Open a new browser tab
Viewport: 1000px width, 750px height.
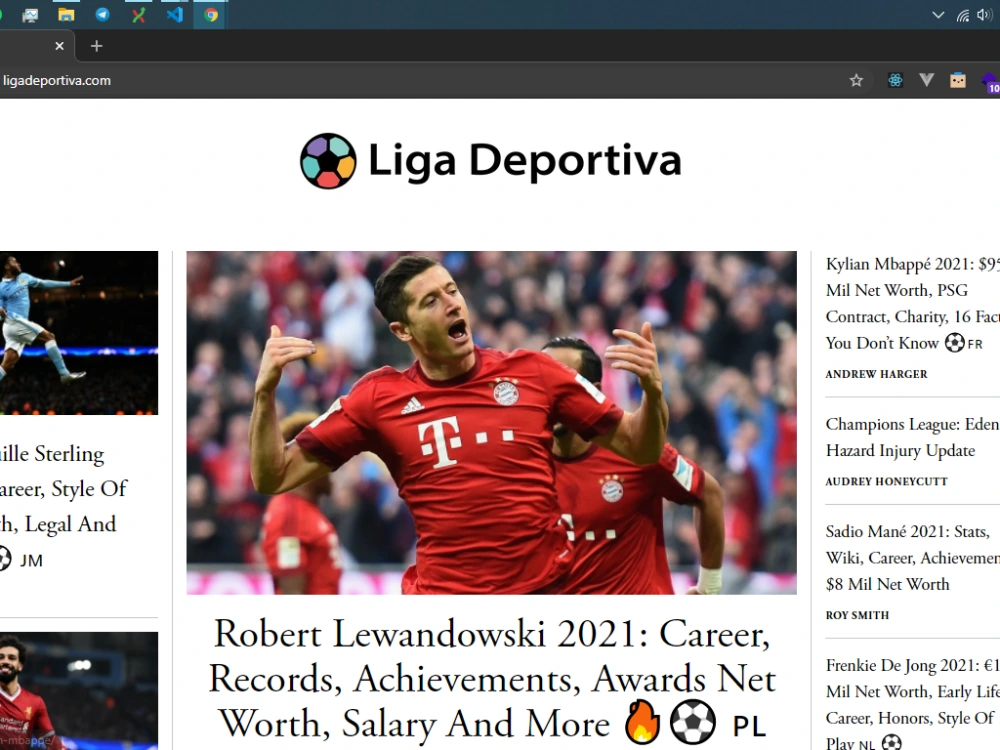(x=96, y=46)
